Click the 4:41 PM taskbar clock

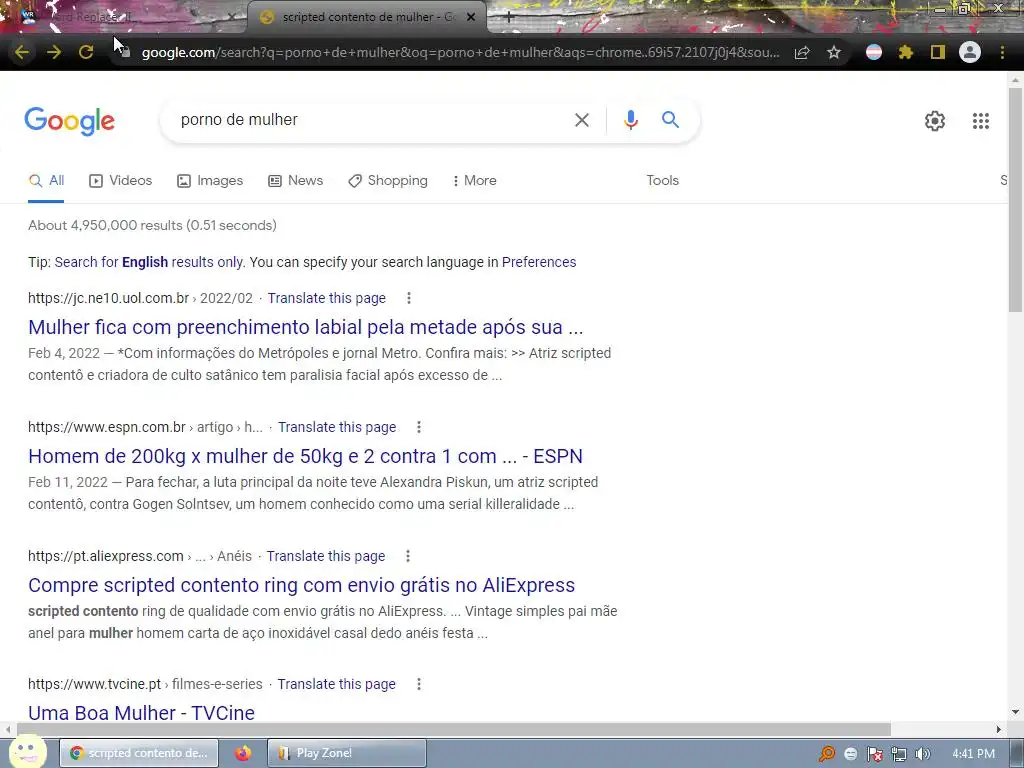tap(973, 754)
